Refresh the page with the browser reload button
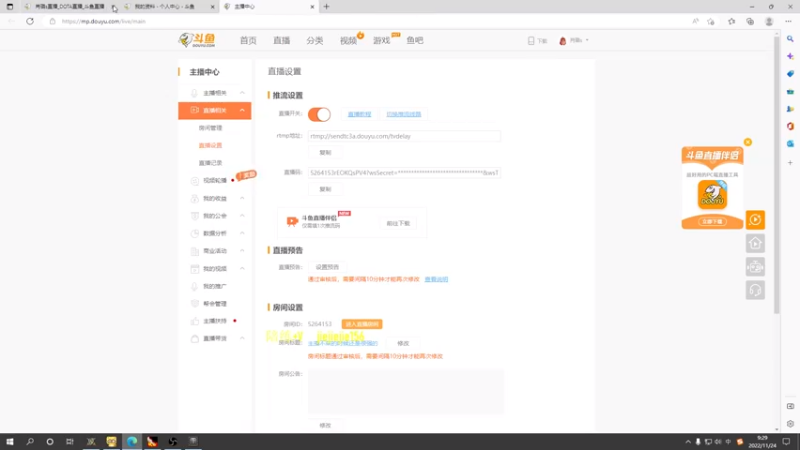Viewport: 800px width, 450px height. 30,21
